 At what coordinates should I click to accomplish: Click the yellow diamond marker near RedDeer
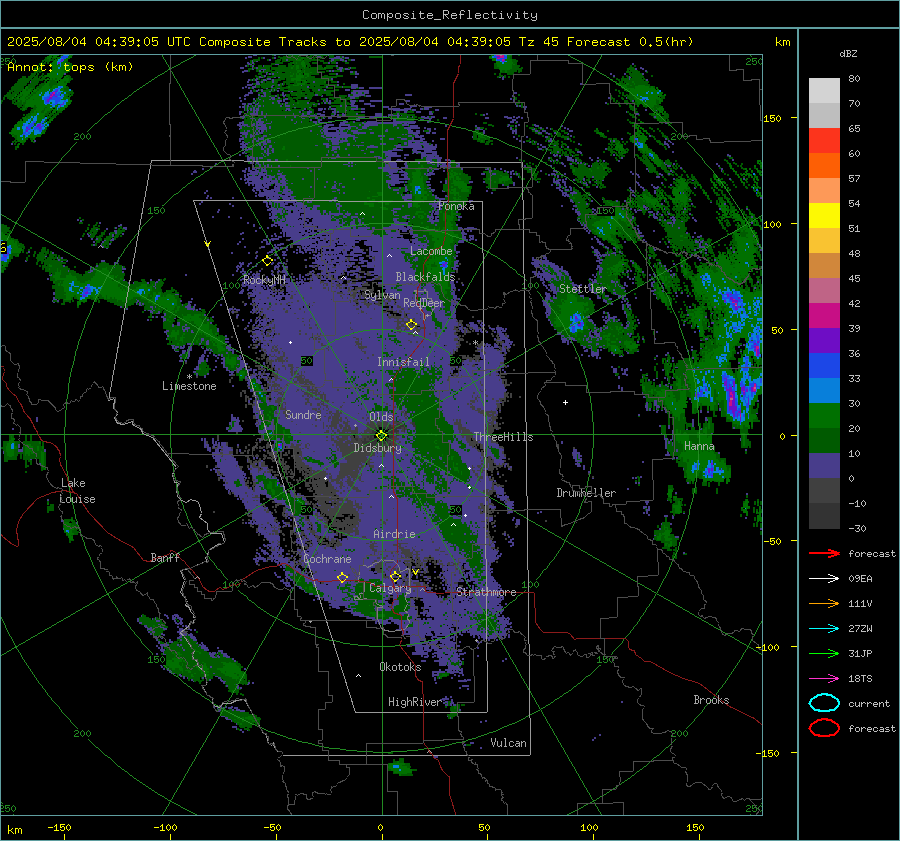(x=411, y=325)
